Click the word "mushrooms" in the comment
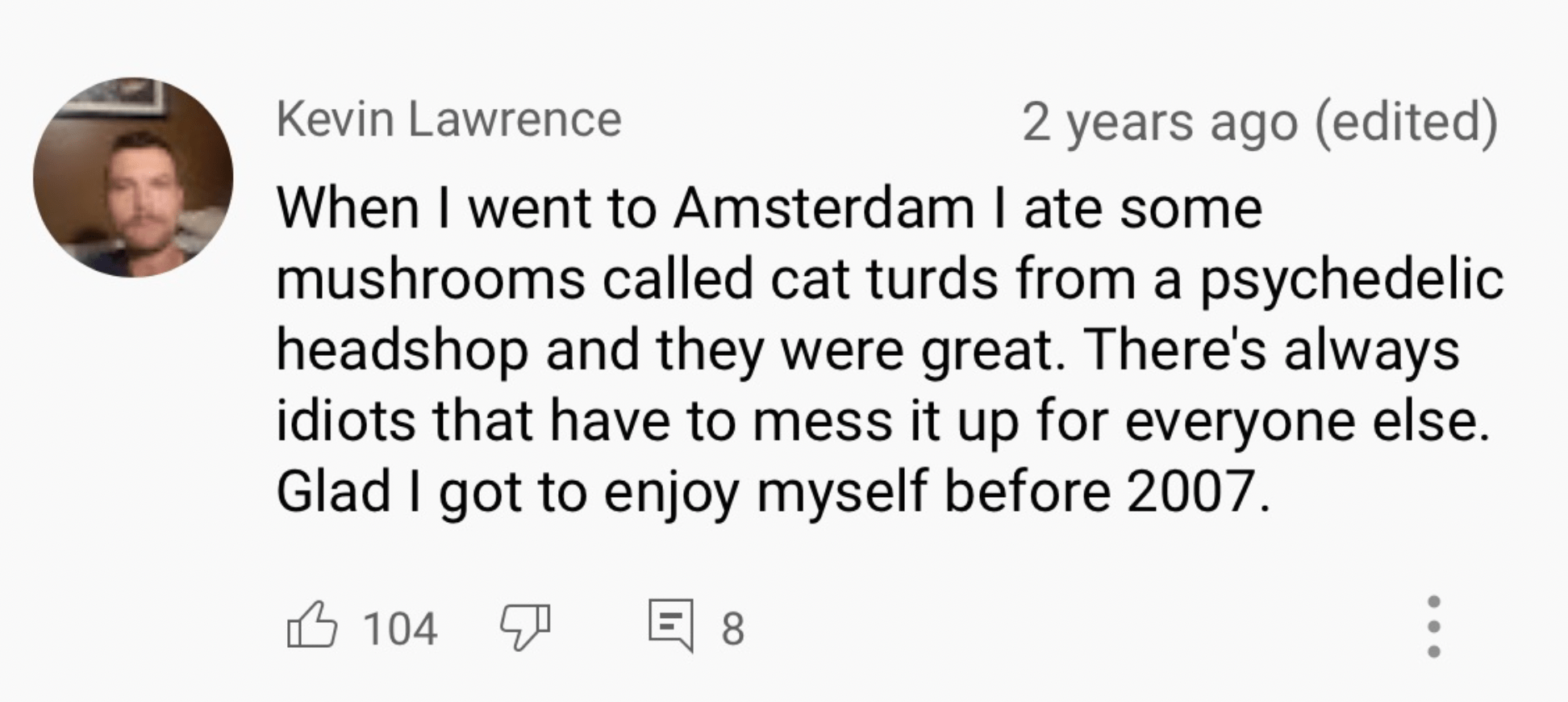The width and height of the screenshot is (1568, 702). 431,280
